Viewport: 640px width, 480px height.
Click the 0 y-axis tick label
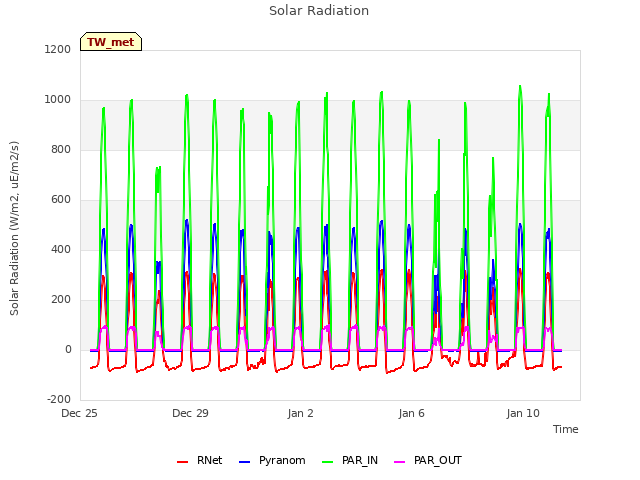(68, 349)
